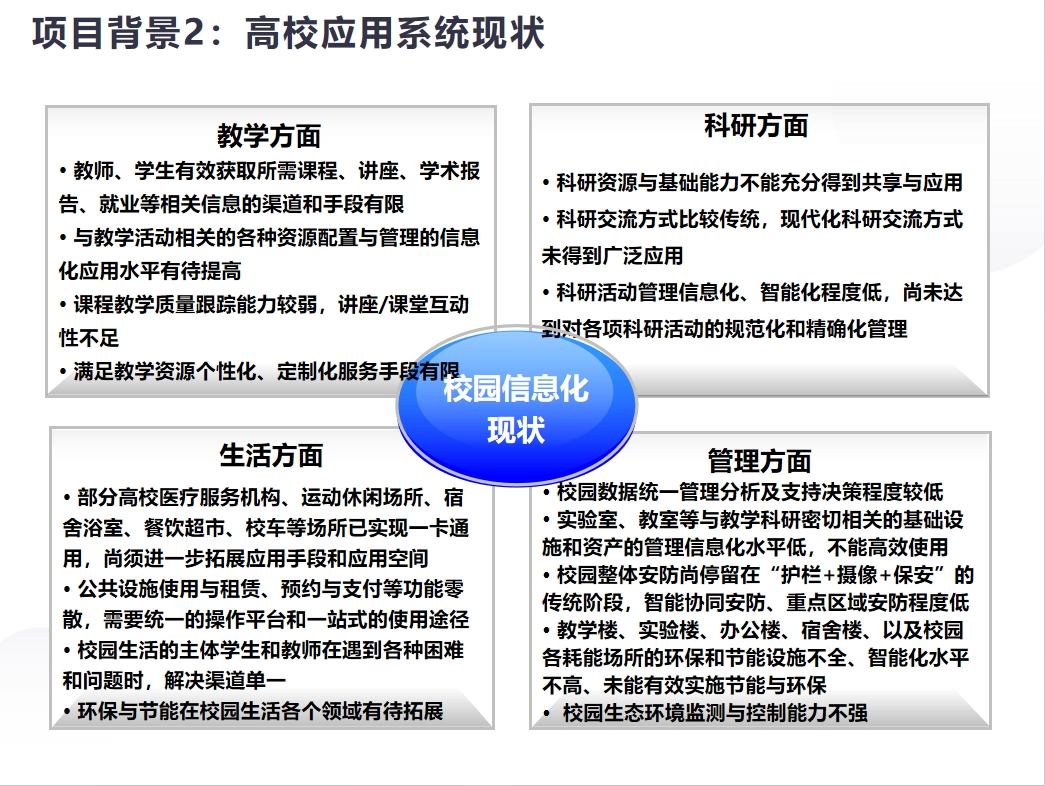Click bullet 教师、学生有效获取所需课程
Viewport: 1045px width, 786px height.
pos(269,187)
